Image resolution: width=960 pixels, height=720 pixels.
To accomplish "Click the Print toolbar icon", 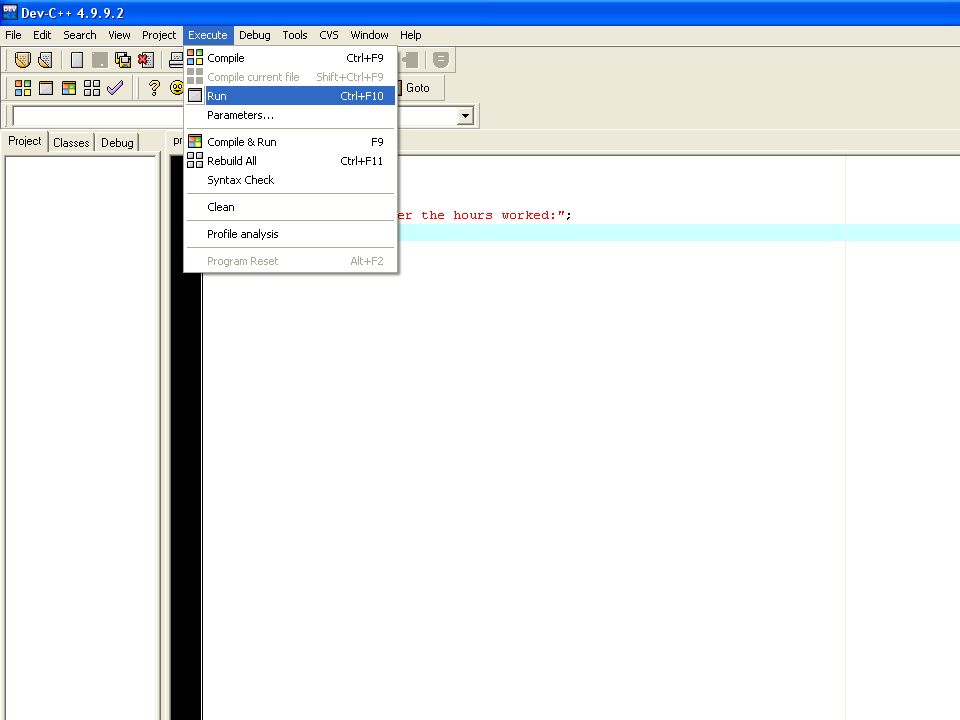I will point(176,60).
